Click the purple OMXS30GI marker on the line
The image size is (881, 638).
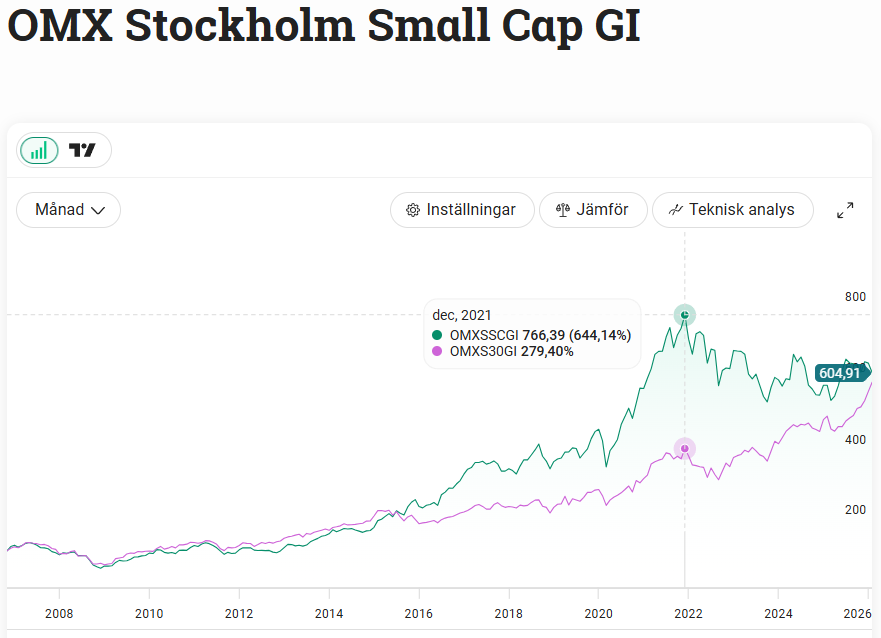click(x=684, y=448)
